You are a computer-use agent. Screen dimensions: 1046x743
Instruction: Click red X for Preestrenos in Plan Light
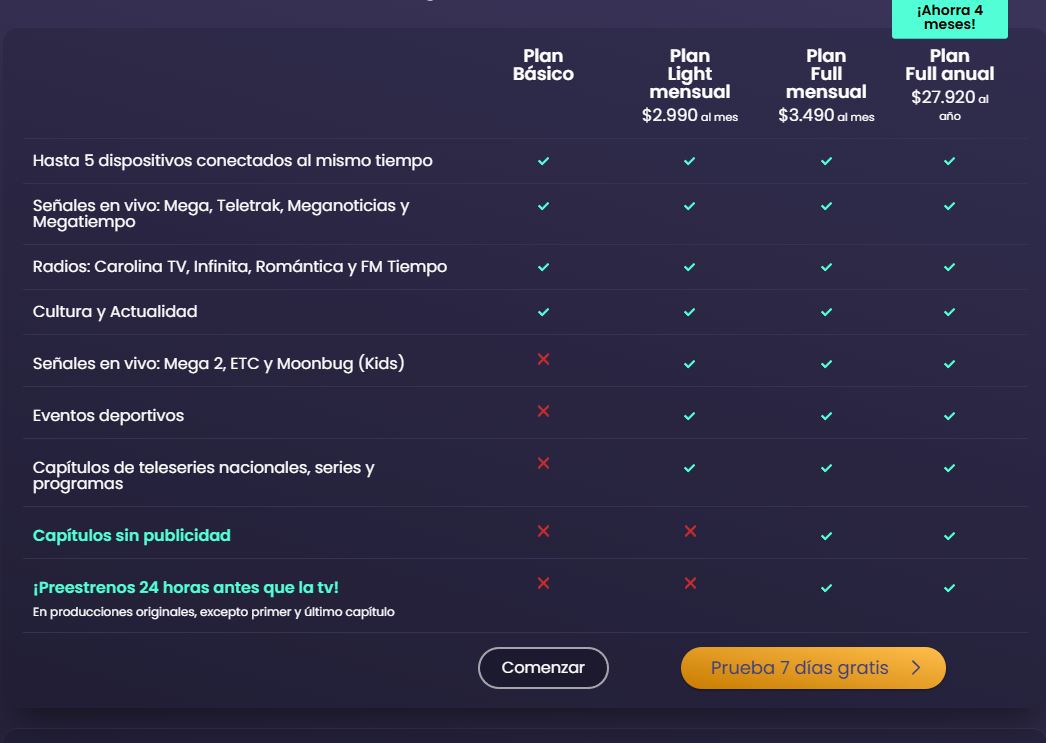[690, 583]
